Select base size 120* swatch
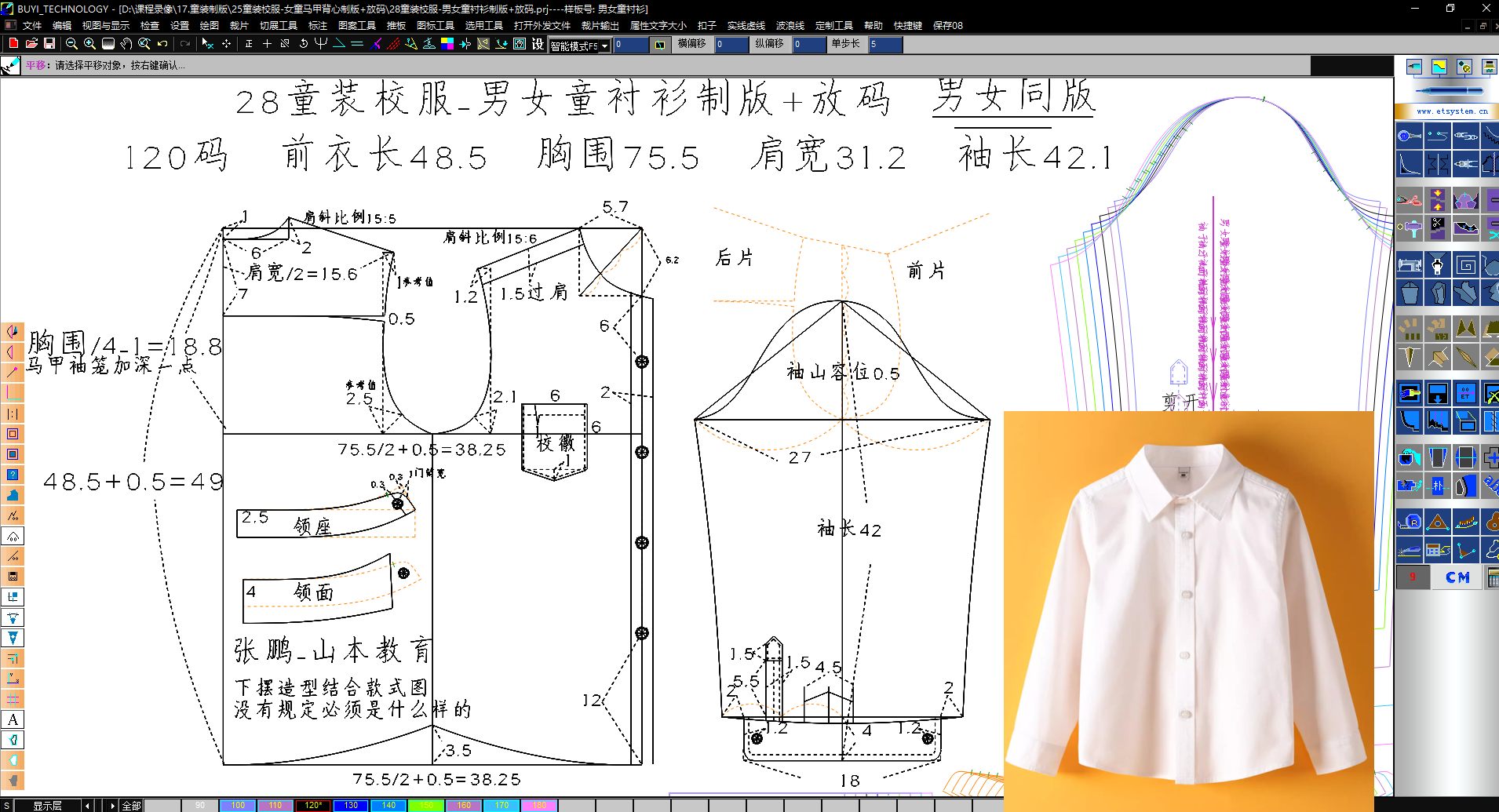The height and width of the screenshot is (812, 1499). coord(313,806)
